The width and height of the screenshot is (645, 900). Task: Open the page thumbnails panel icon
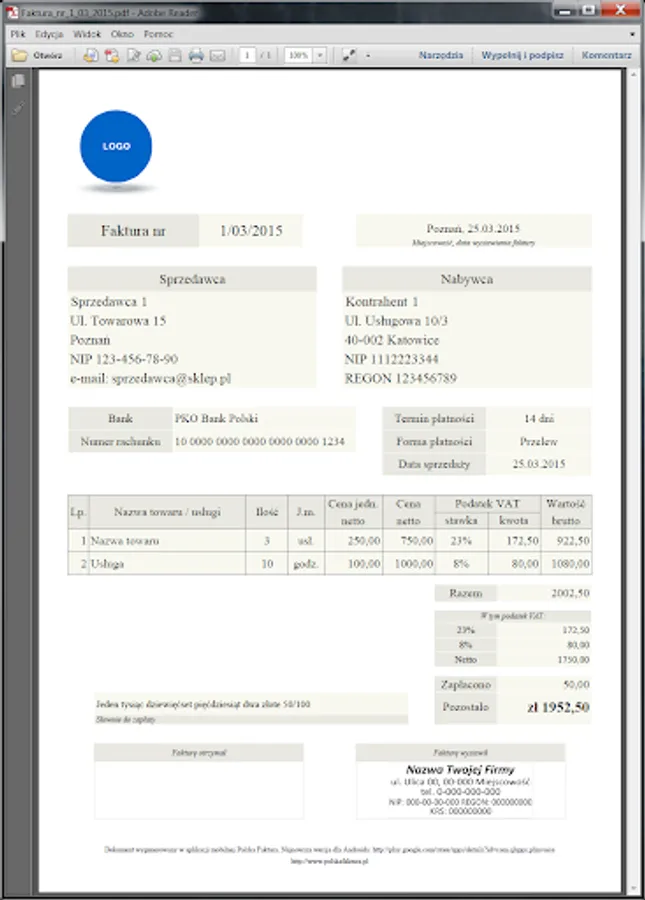coord(18,81)
